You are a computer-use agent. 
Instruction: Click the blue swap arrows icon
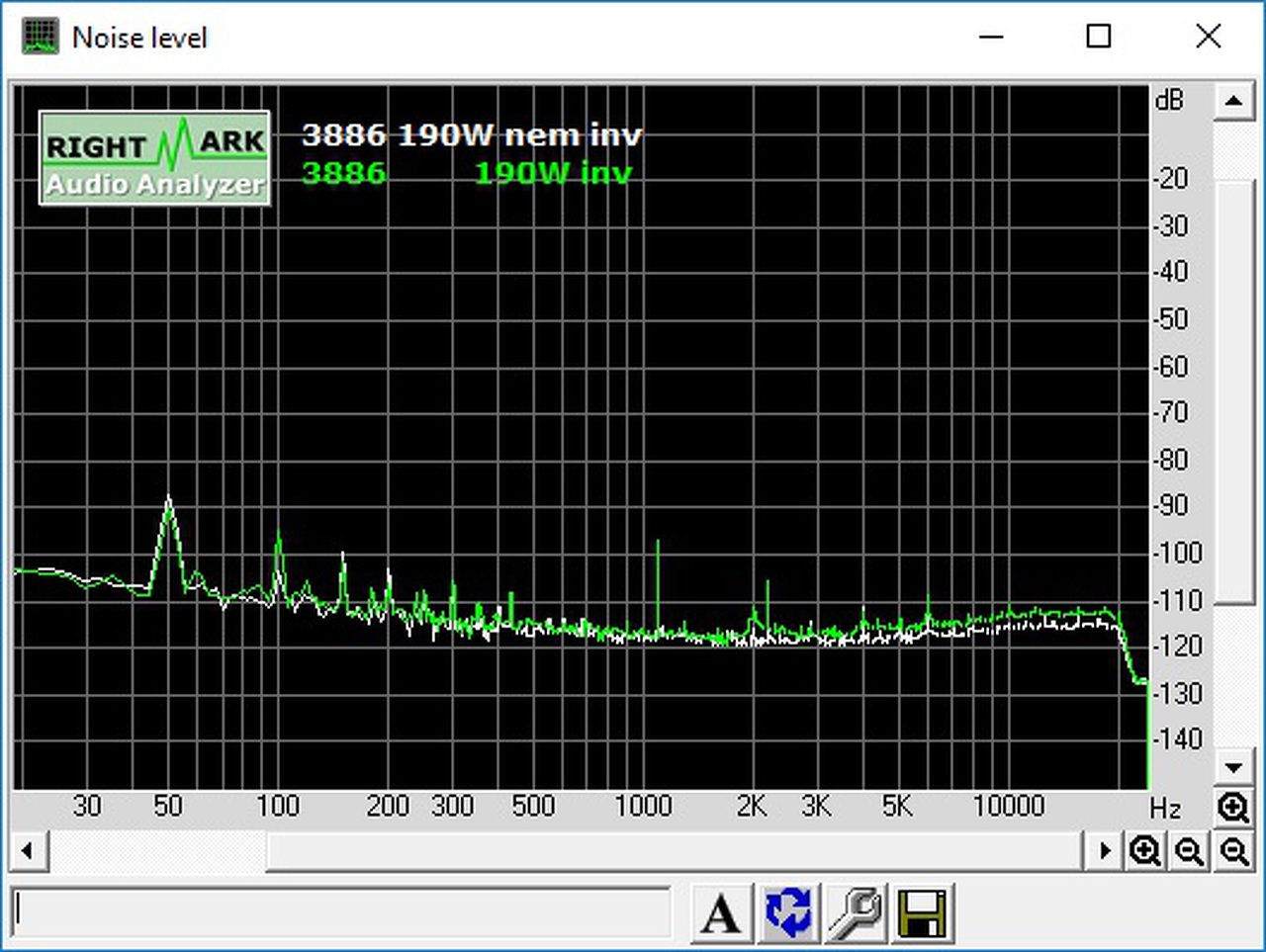[788, 912]
